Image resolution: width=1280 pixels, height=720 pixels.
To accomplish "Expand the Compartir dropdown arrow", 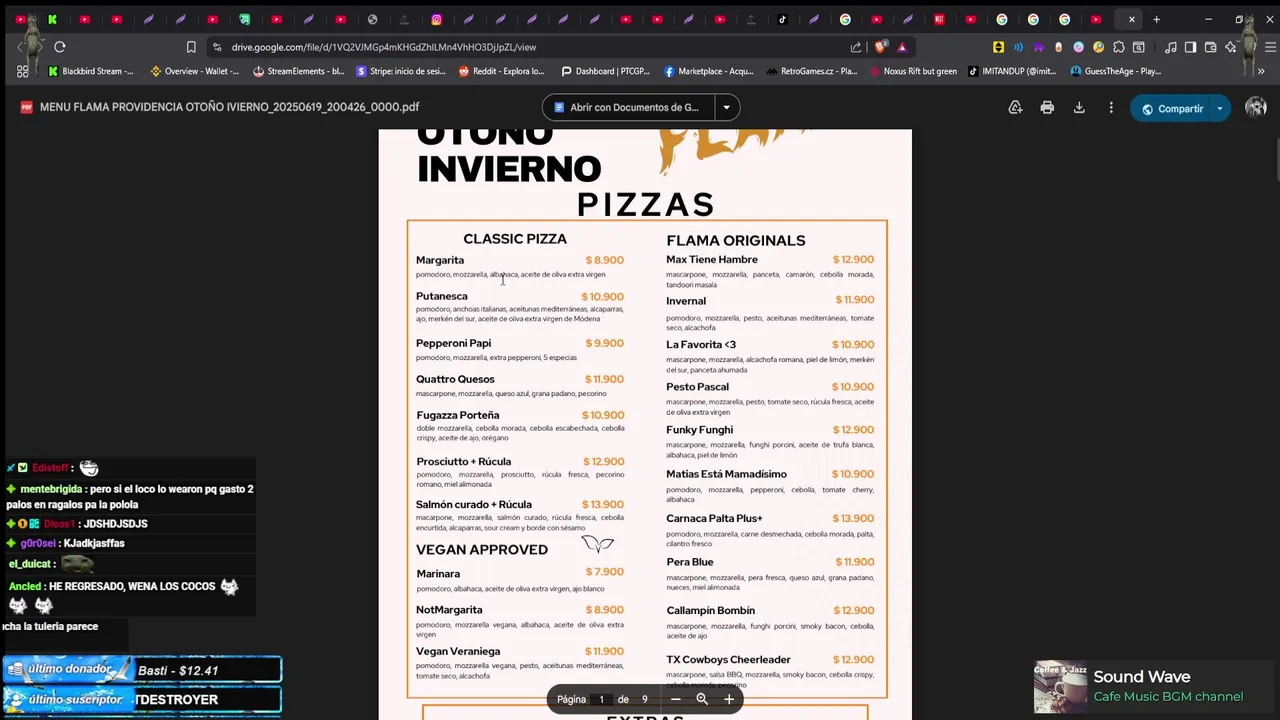I will [1220, 108].
